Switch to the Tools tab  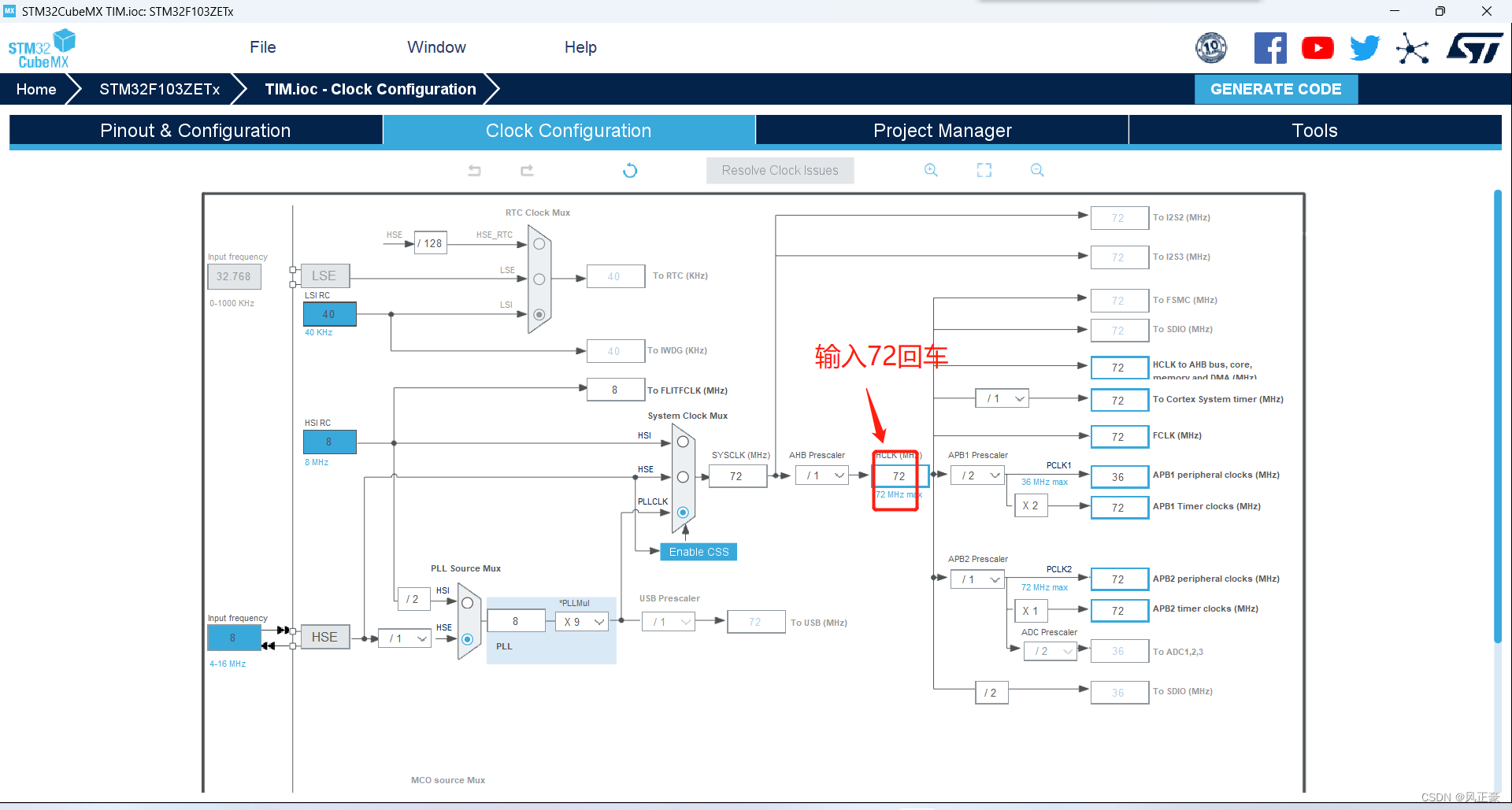1314,131
